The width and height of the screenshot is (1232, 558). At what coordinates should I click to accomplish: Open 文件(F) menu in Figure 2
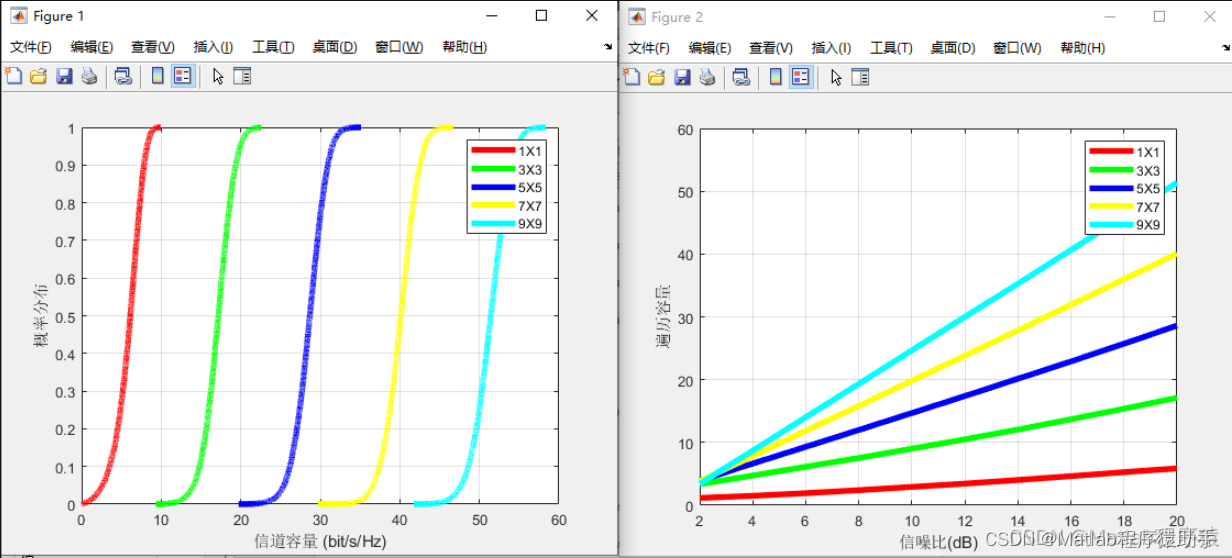coord(649,48)
